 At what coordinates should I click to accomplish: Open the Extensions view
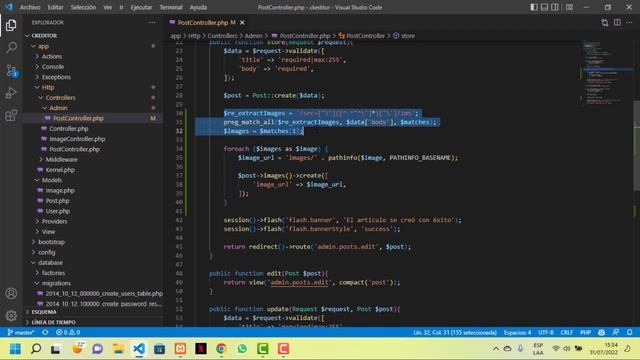[11, 116]
